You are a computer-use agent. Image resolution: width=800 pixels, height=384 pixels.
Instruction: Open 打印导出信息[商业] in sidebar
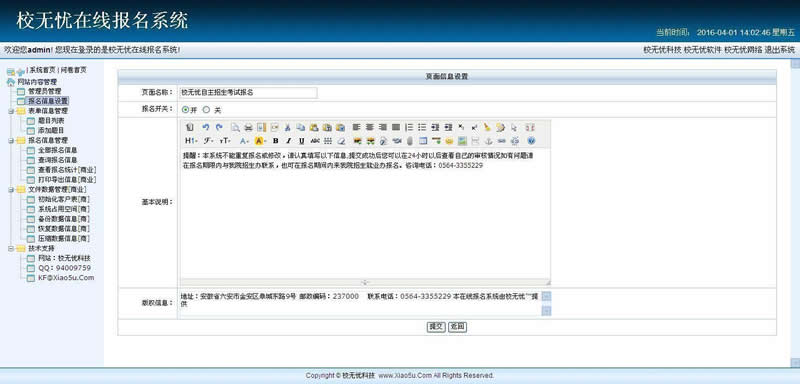67,180
